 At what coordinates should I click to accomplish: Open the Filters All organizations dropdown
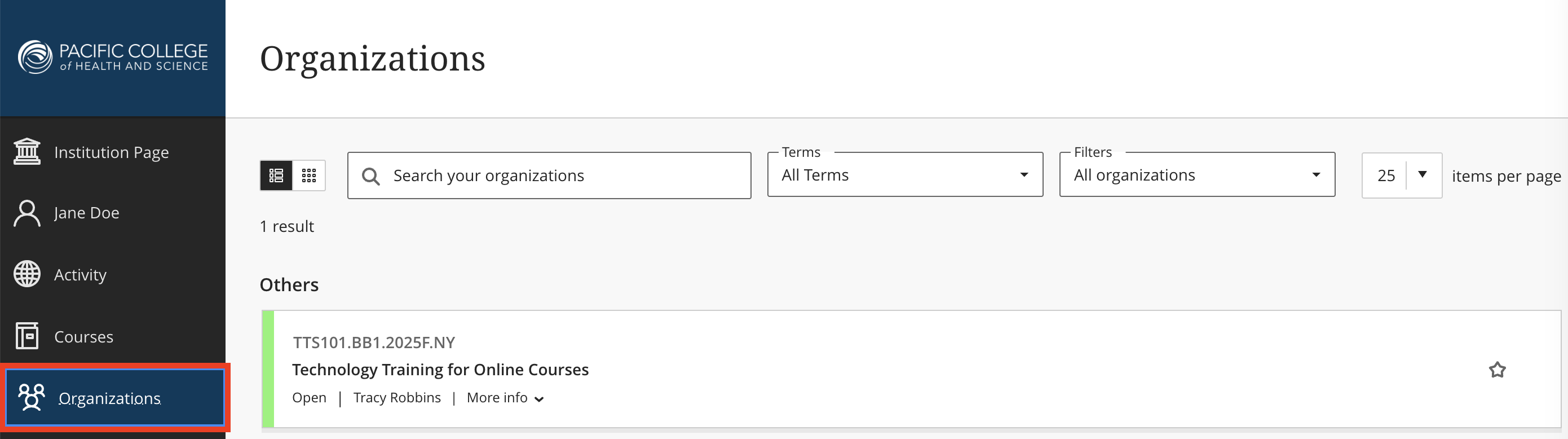[1196, 175]
